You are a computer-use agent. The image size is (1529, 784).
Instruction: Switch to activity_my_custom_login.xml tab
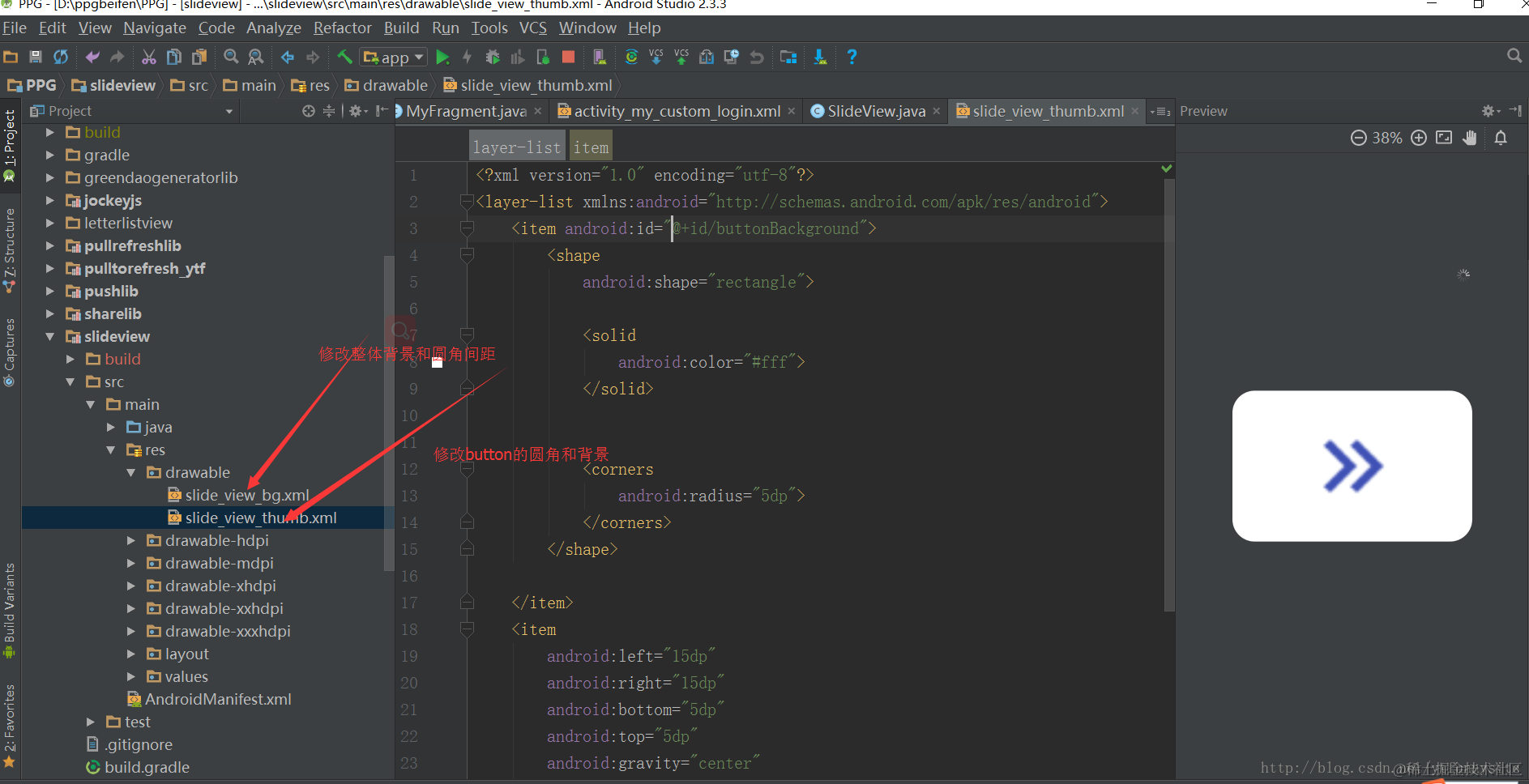[677, 111]
